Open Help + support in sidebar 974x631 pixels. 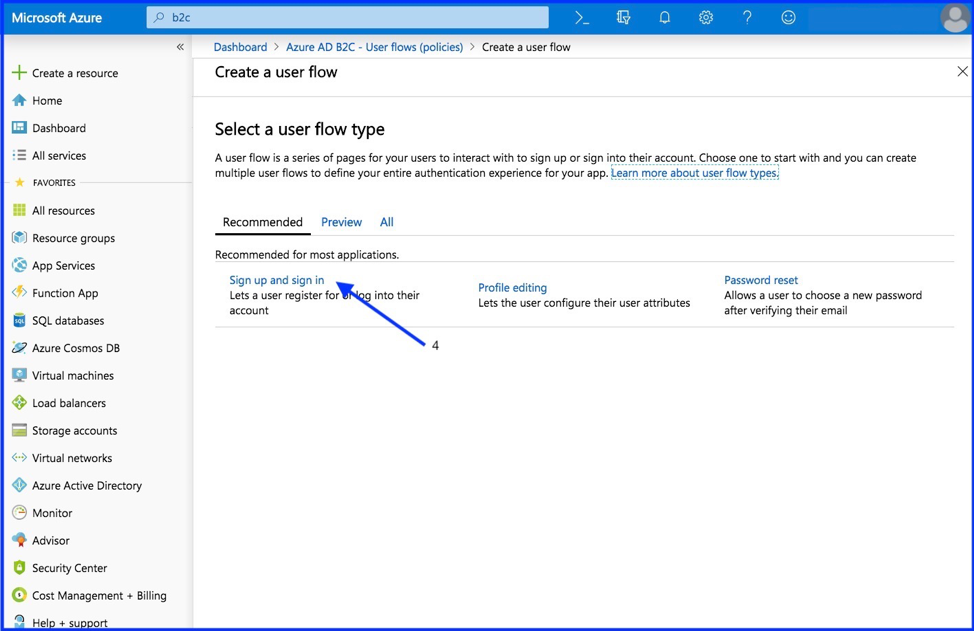click(70, 623)
